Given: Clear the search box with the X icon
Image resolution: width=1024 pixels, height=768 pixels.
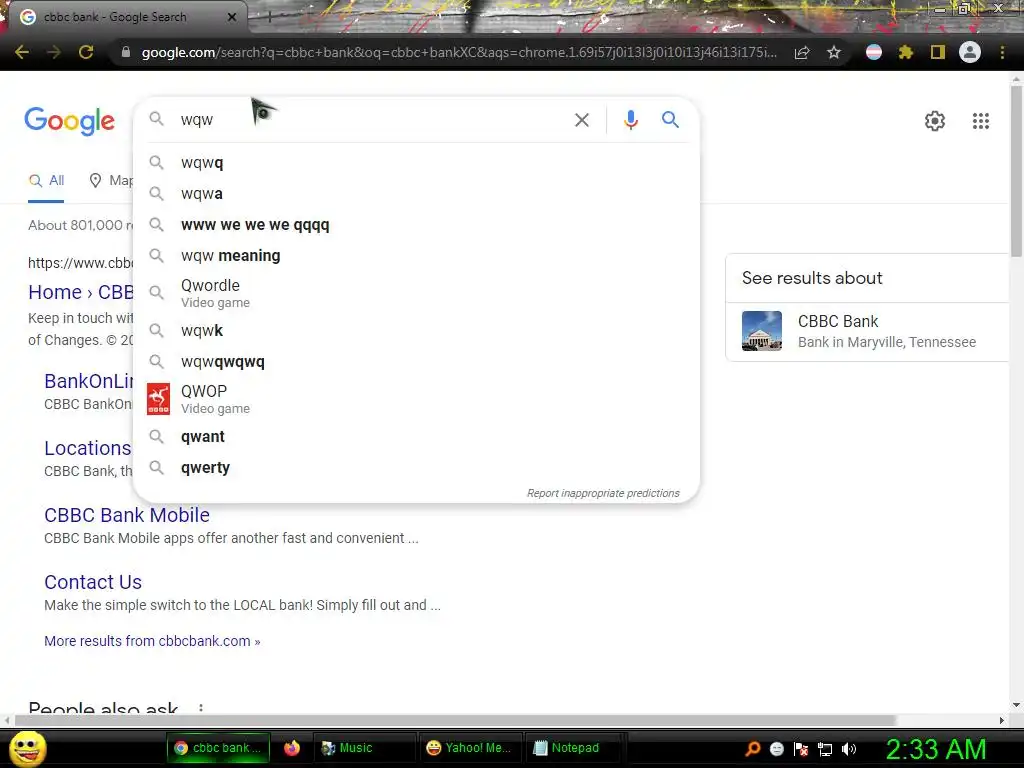Looking at the screenshot, I should (x=581, y=120).
